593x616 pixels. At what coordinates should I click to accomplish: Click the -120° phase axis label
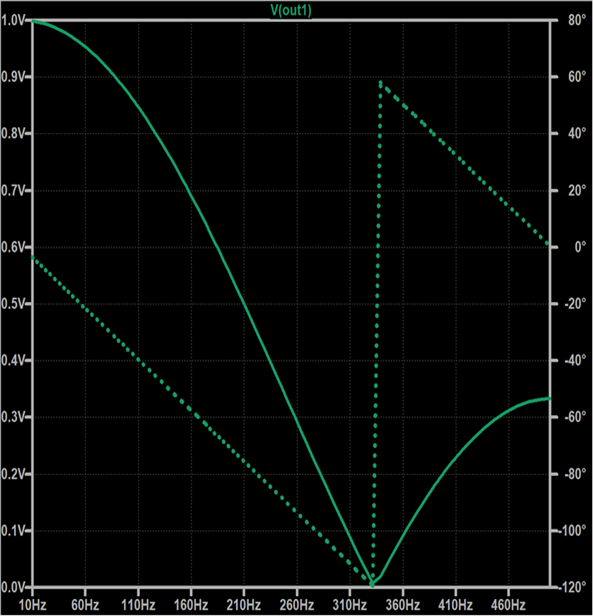[x=574, y=587]
